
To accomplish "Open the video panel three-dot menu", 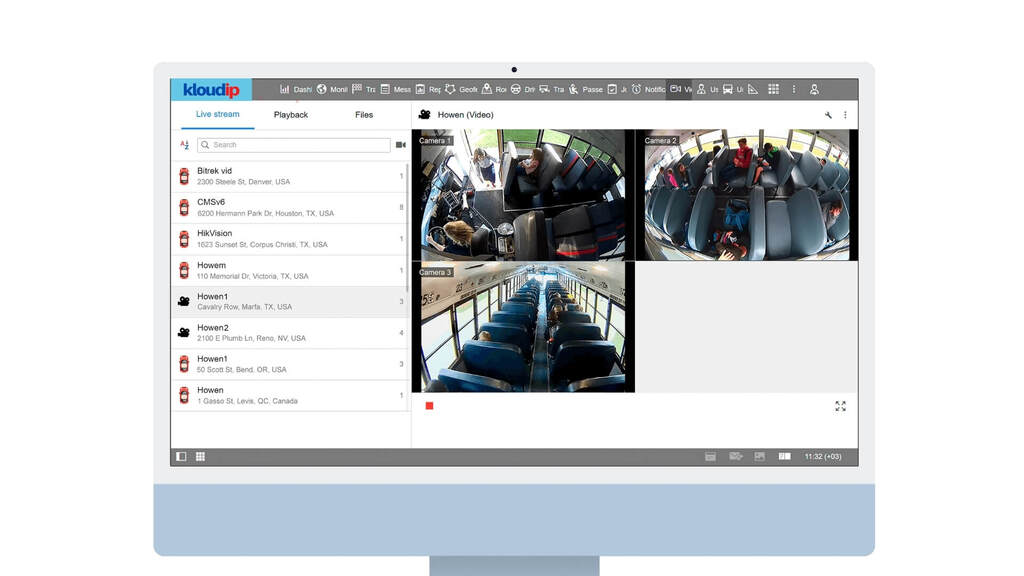I will [x=845, y=115].
